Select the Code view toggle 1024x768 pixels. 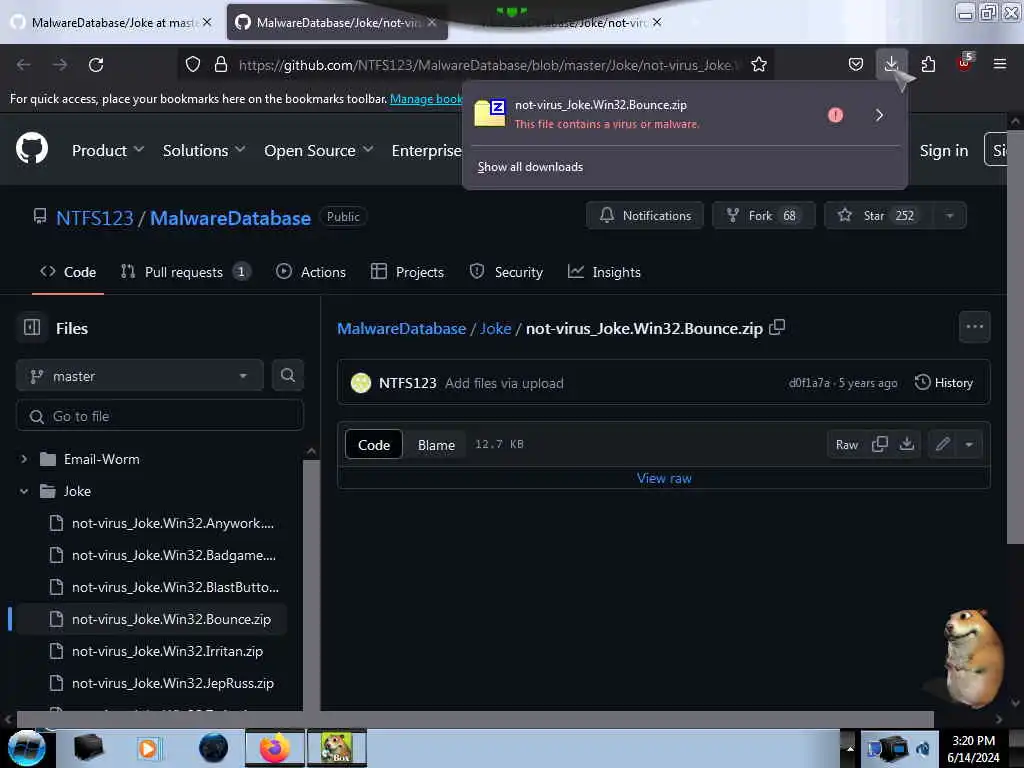[x=374, y=445]
